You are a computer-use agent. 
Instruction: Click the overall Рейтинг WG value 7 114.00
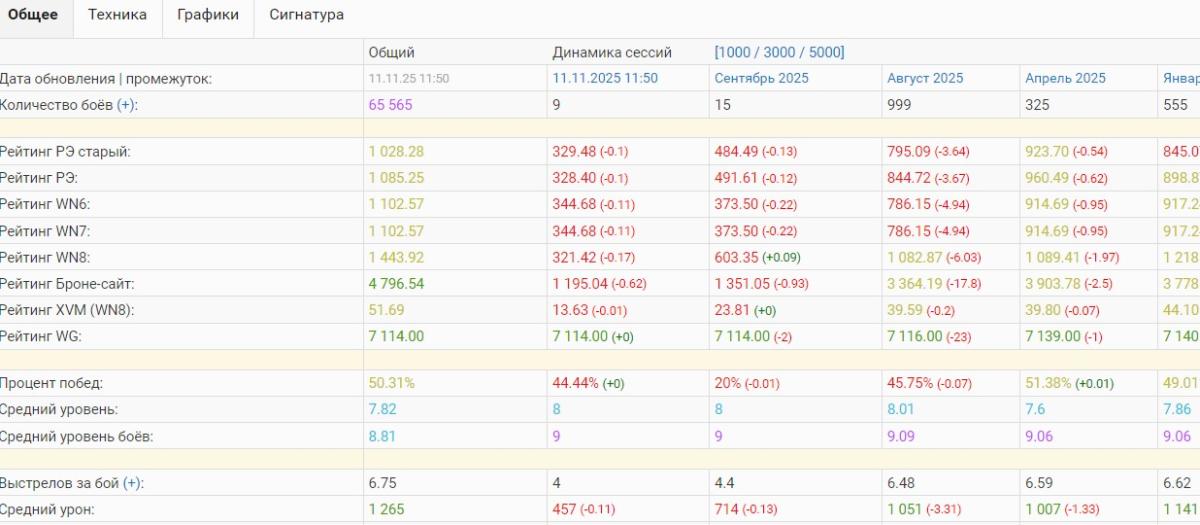(396, 336)
